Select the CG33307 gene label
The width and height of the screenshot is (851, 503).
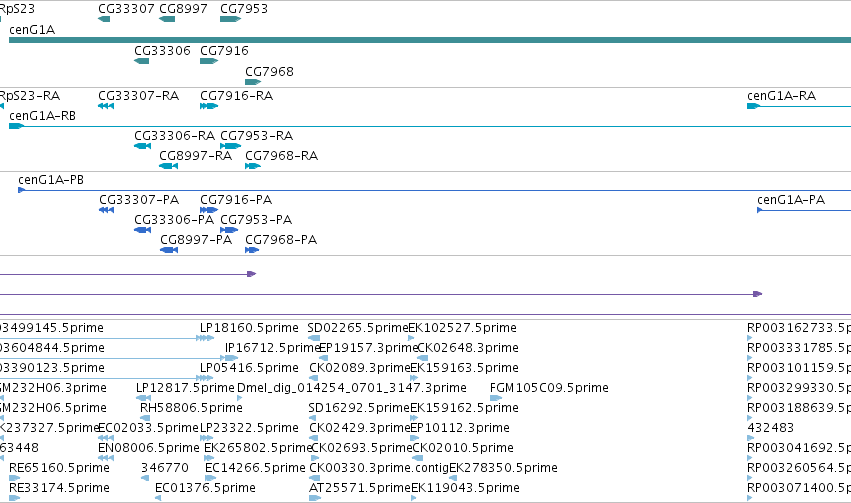coord(126,9)
